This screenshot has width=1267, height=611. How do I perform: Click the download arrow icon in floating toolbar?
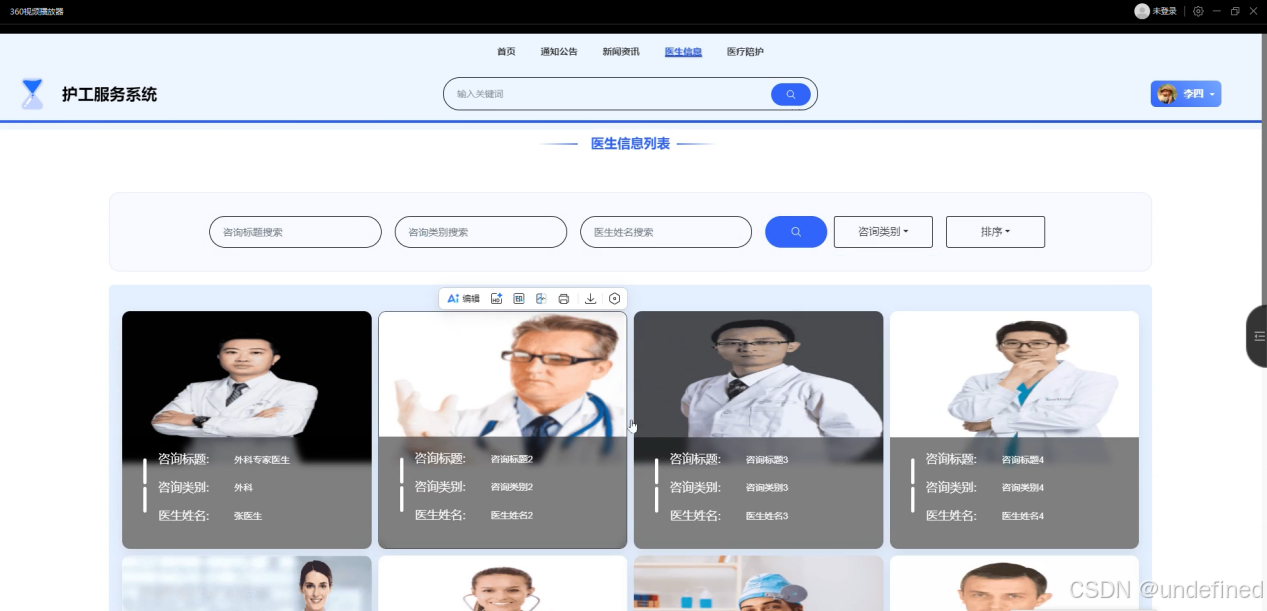click(x=590, y=298)
